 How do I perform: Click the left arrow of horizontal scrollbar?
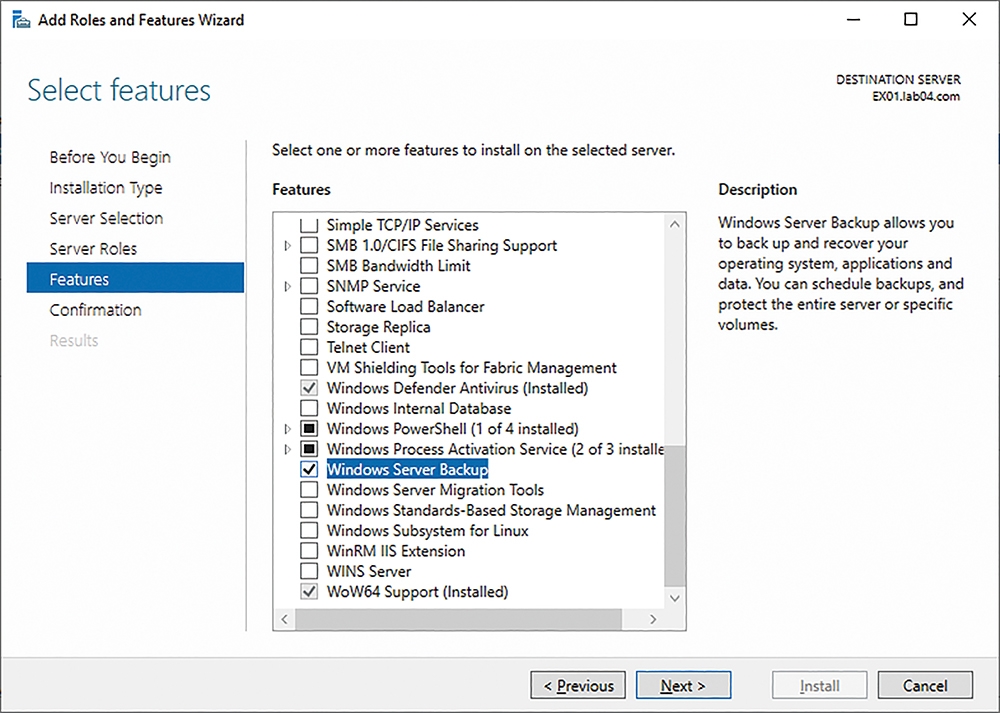point(284,619)
